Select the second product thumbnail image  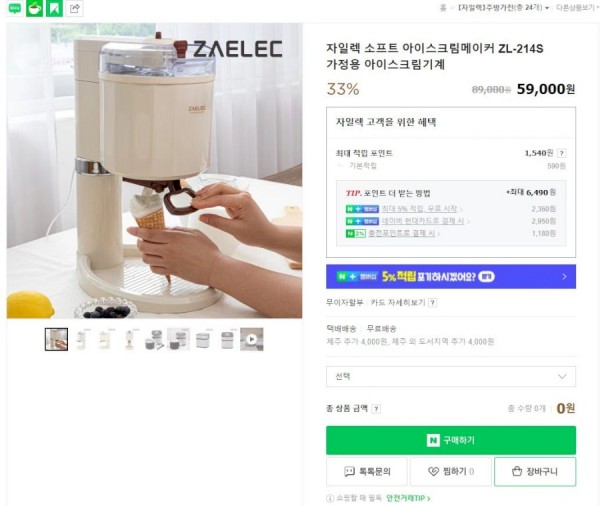(82, 339)
